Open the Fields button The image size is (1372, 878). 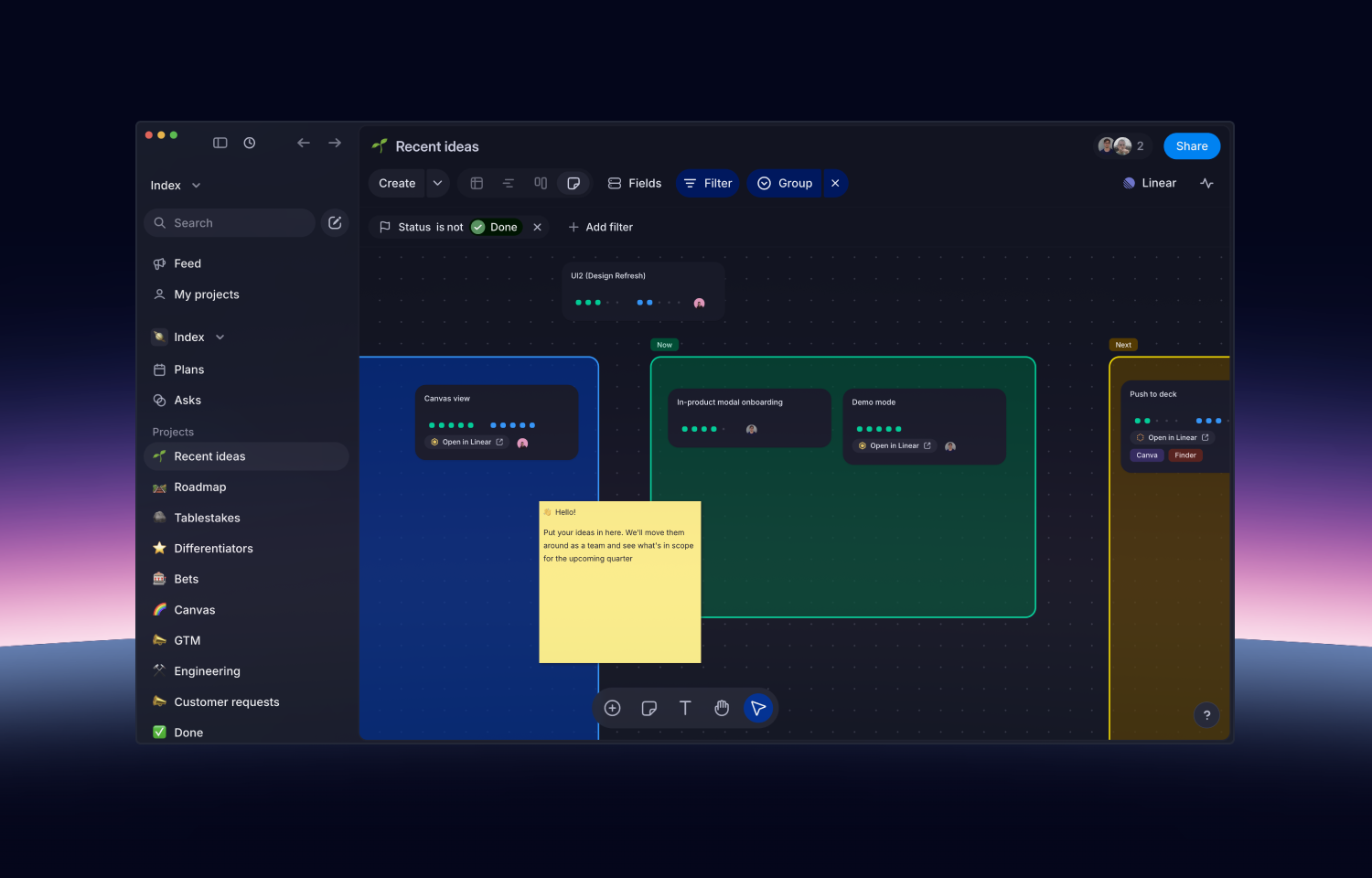click(635, 183)
